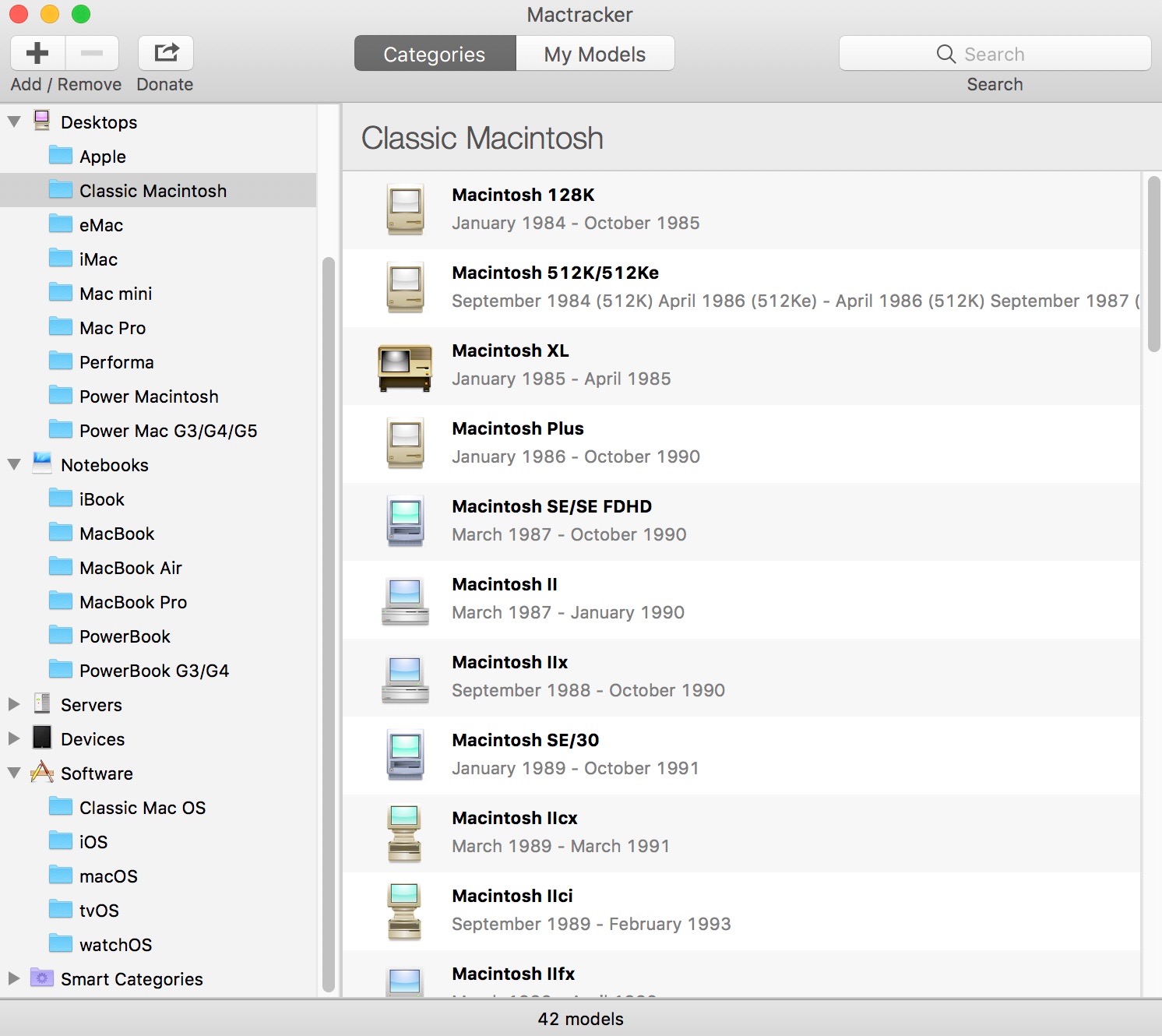Select the Servers tower icon
Screen dimensions: 1162x1036
[x=42, y=703]
